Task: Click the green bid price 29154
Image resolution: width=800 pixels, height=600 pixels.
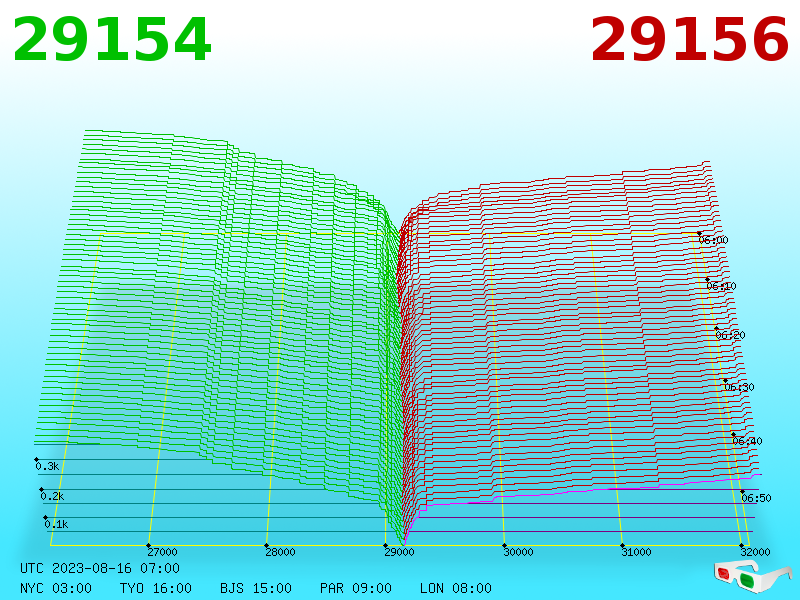Action: point(112,39)
